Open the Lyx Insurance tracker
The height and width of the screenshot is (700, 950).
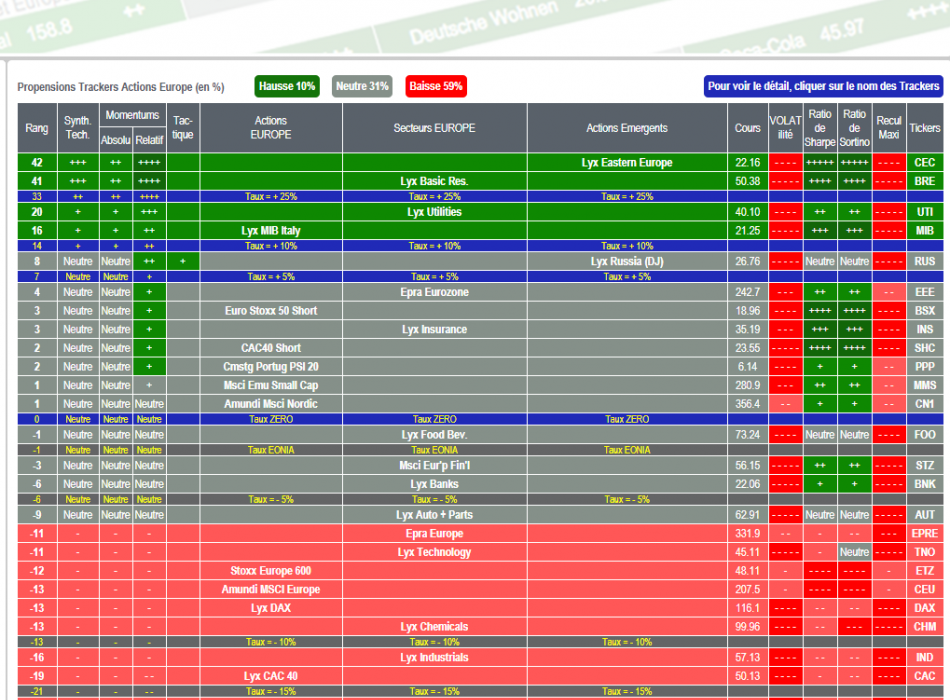click(434, 330)
